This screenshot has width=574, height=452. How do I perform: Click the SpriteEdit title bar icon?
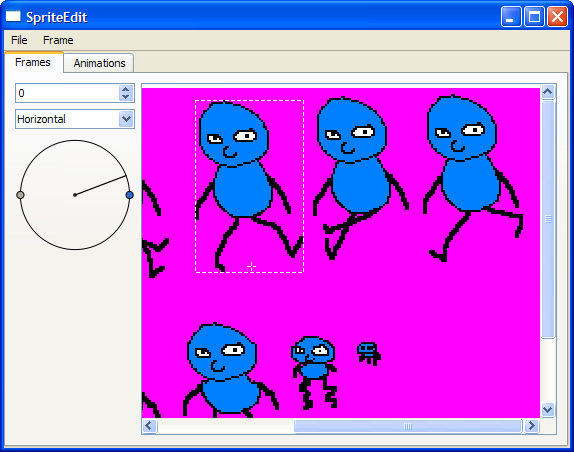point(13,16)
